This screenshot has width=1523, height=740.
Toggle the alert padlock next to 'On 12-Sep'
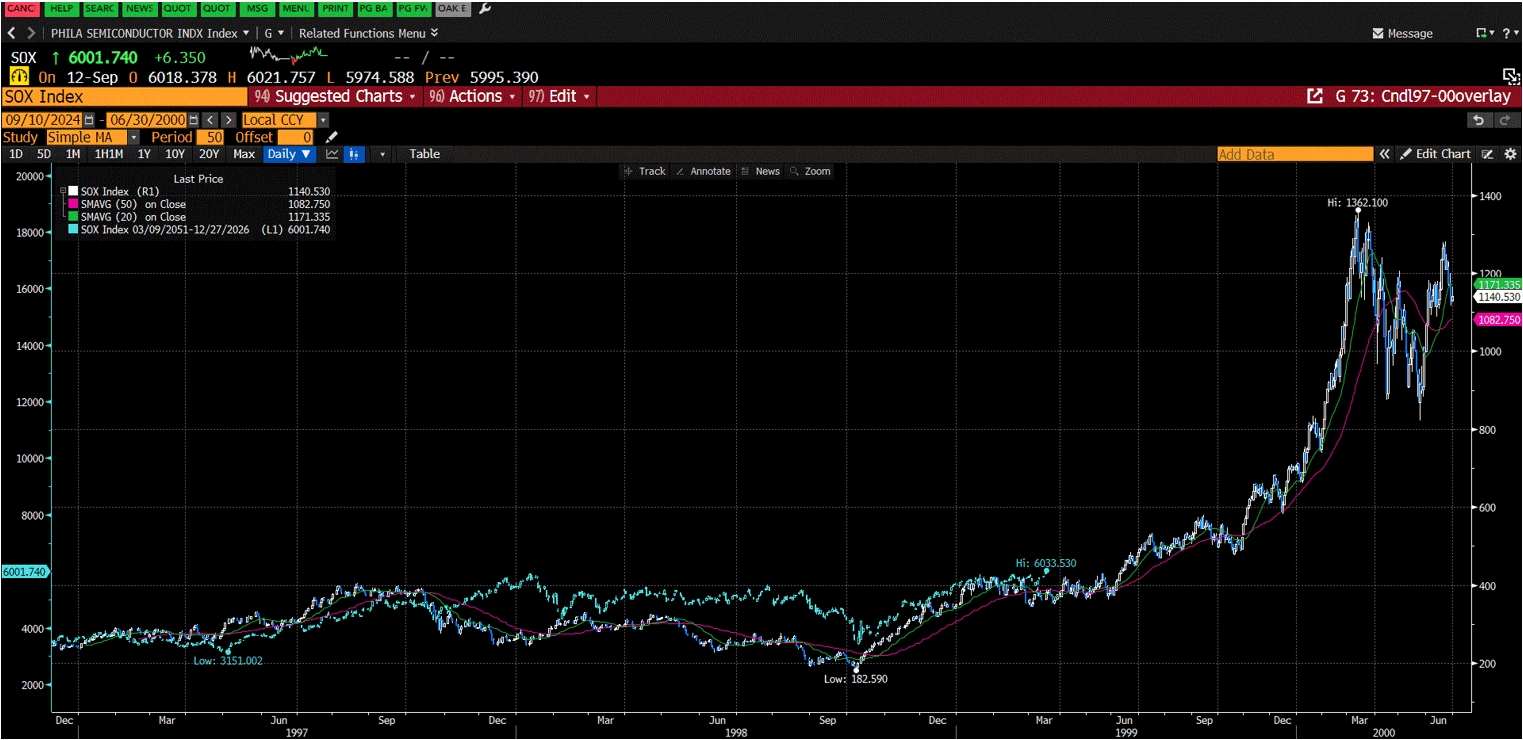click(18, 76)
